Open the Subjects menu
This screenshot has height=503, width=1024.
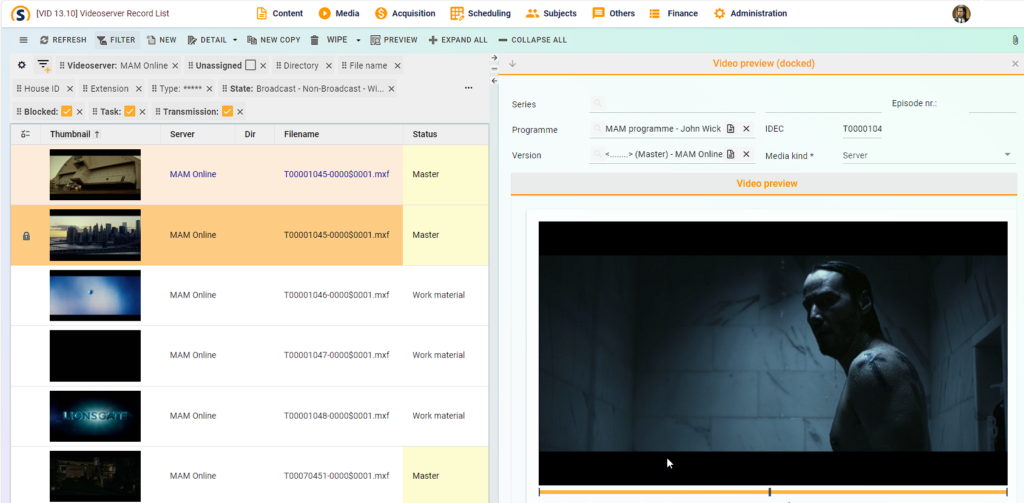click(x=551, y=13)
